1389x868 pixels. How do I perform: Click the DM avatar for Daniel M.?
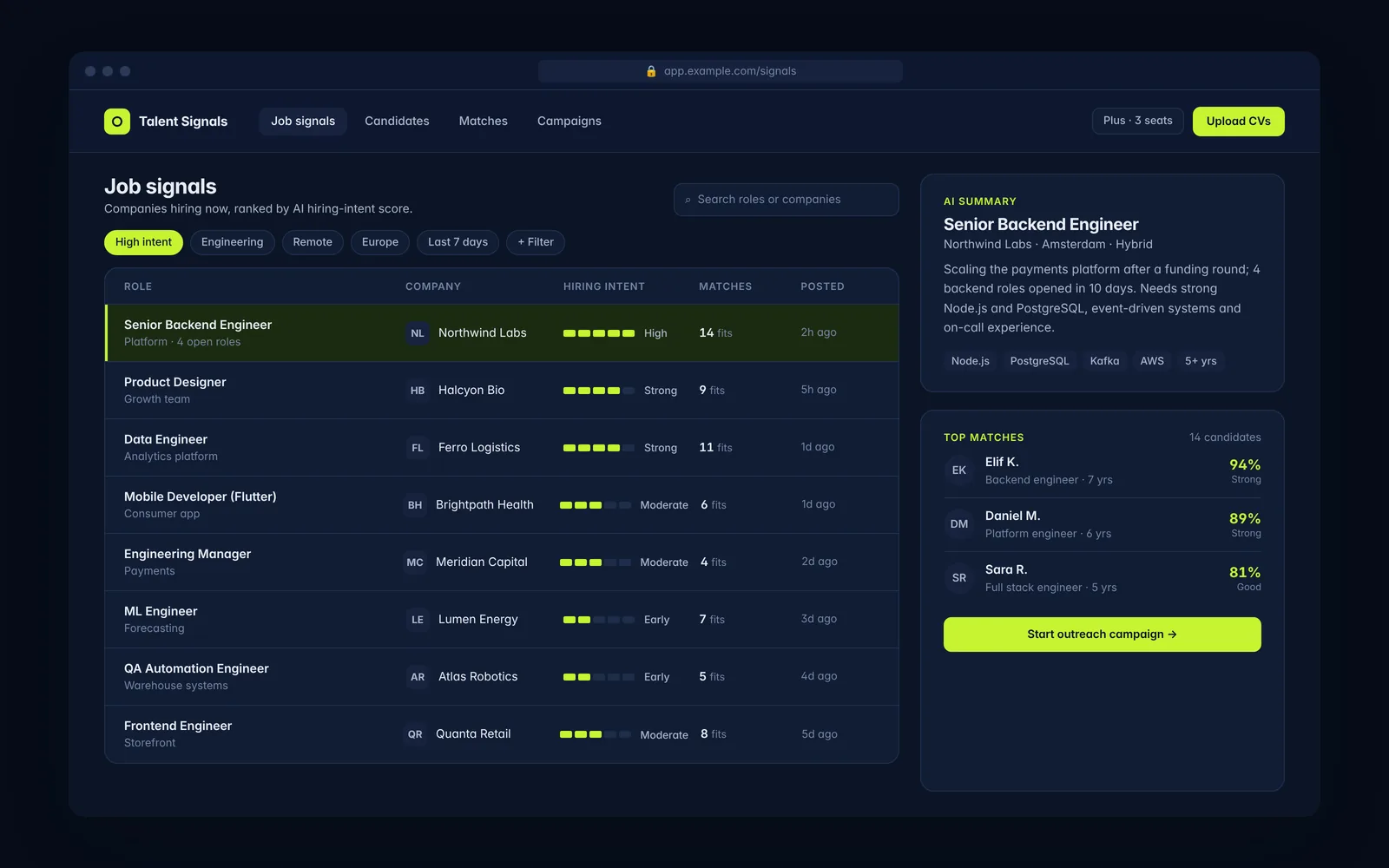coord(959,524)
